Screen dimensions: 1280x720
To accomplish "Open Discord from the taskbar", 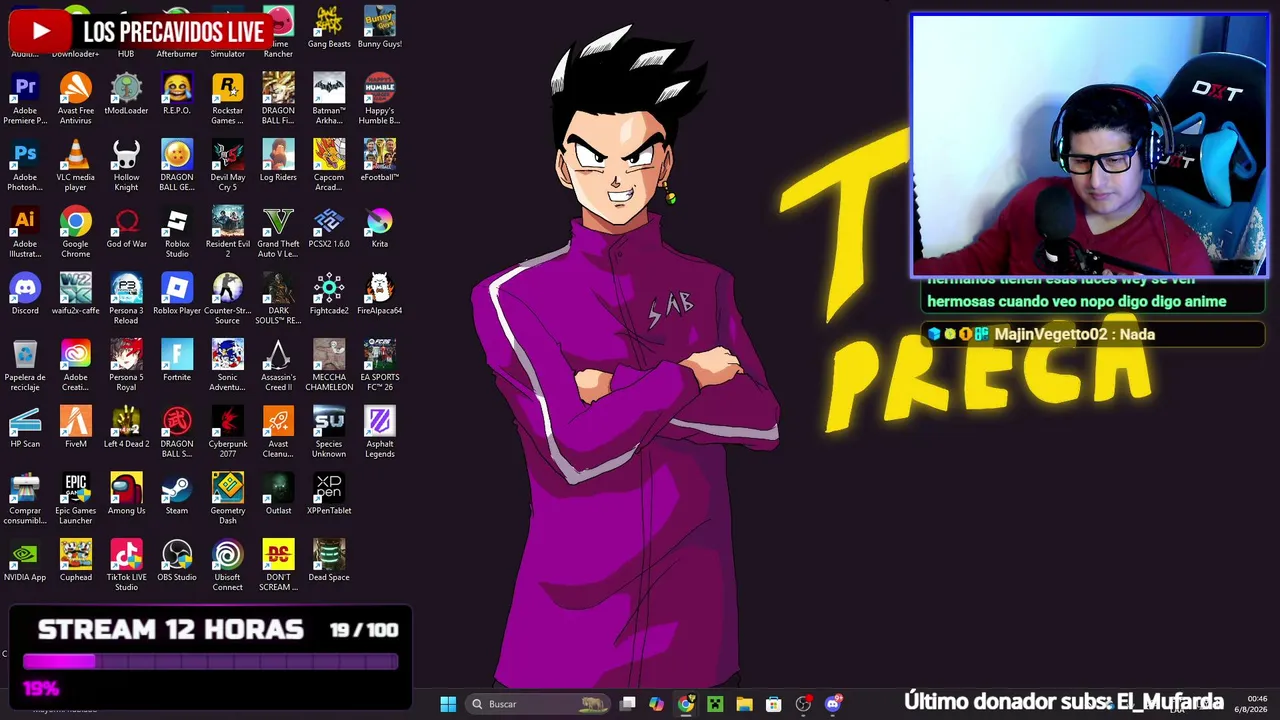I will (832, 704).
